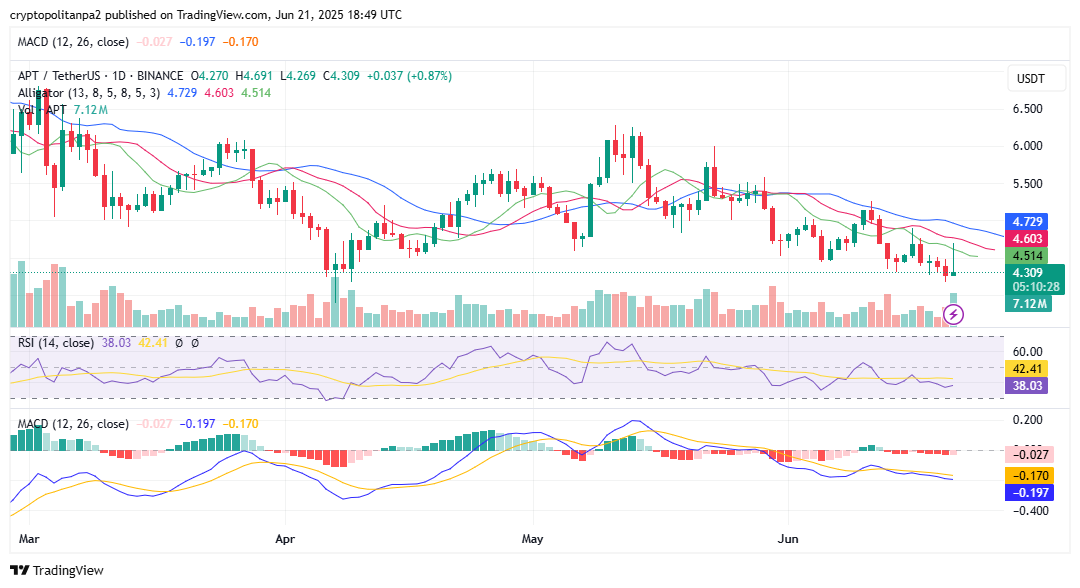Click the blue 4.729 Alligator price label
The image size is (1080, 588).
(1029, 221)
